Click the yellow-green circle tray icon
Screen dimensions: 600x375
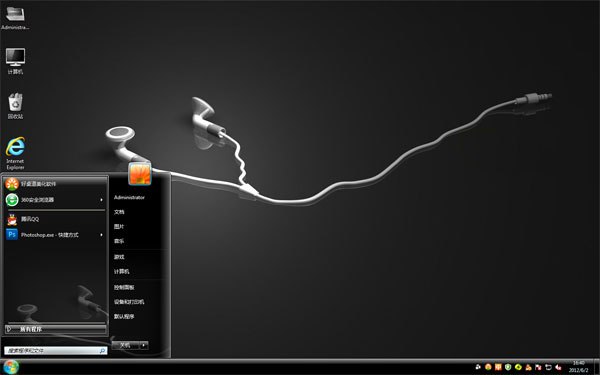tap(518, 367)
